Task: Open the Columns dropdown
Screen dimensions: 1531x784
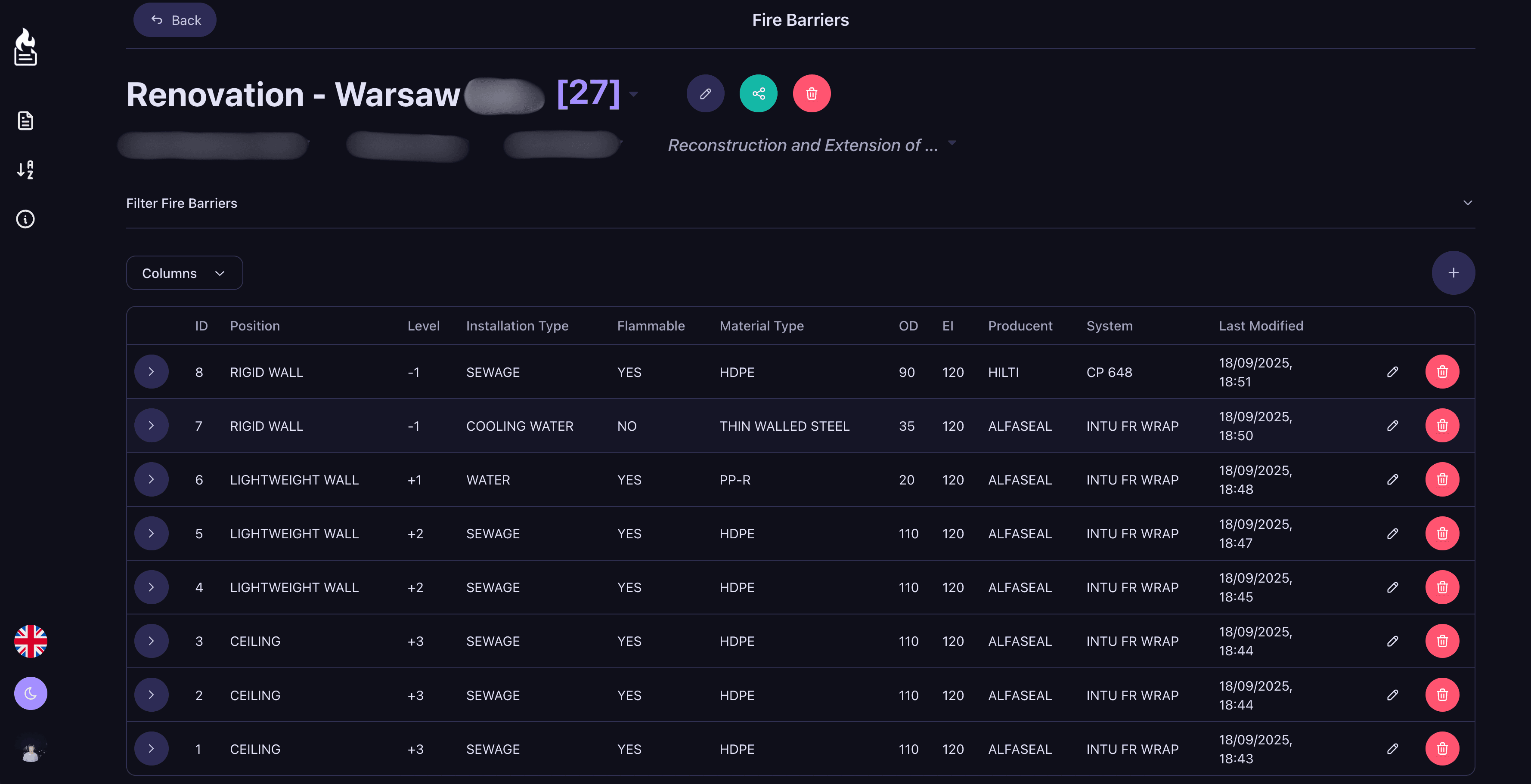Action: click(184, 273)
